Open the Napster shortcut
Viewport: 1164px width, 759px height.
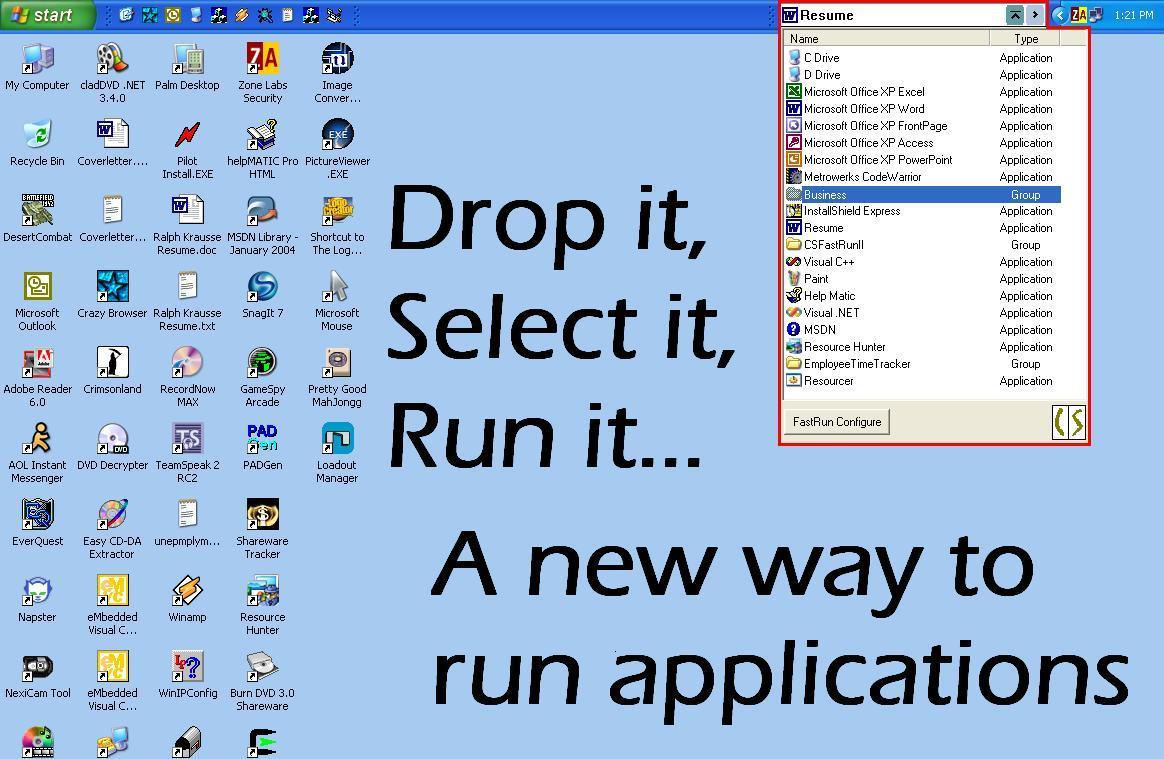pos(37,599)
